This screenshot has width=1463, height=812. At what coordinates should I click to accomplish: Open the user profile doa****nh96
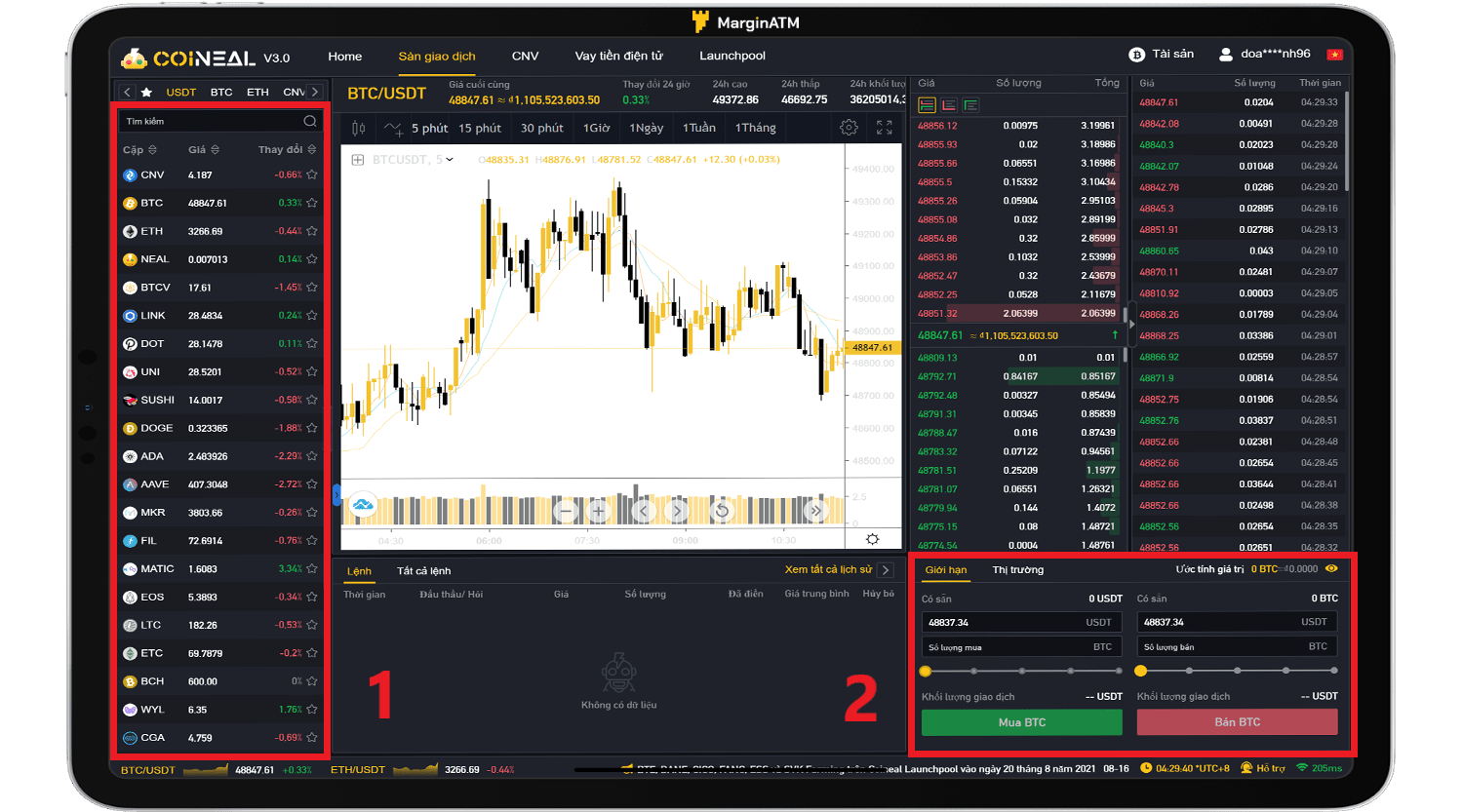(1265, 54)
